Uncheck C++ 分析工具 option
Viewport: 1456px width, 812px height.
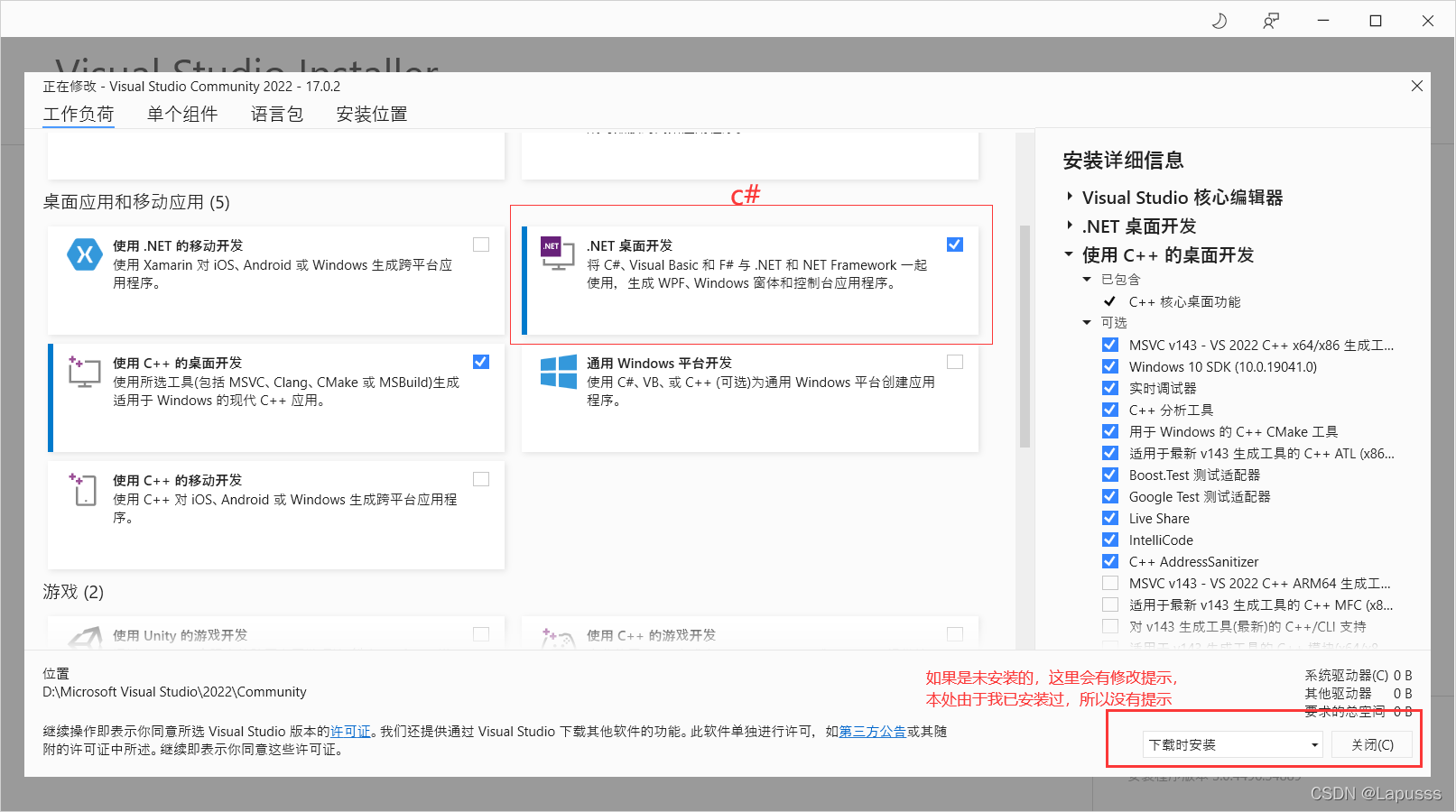pyautogui.click(x=1110, y=410)
